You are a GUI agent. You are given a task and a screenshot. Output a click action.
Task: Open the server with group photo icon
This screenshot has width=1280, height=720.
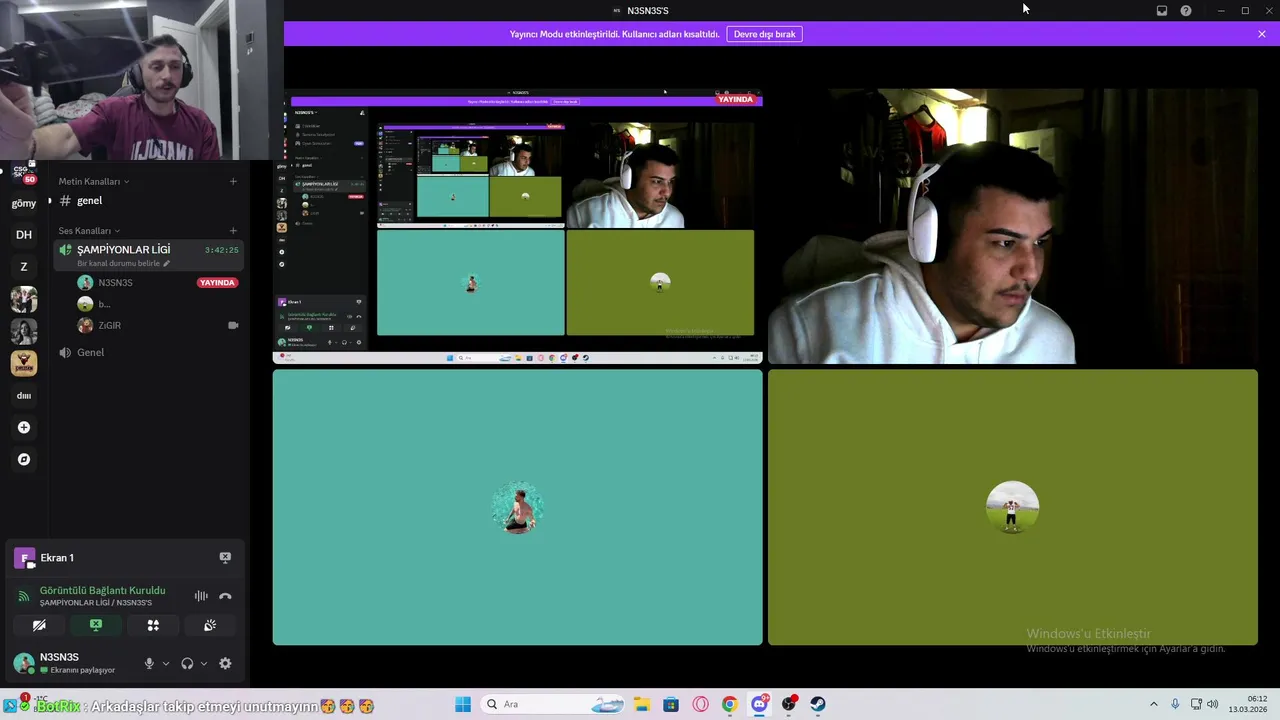(24, 299)
